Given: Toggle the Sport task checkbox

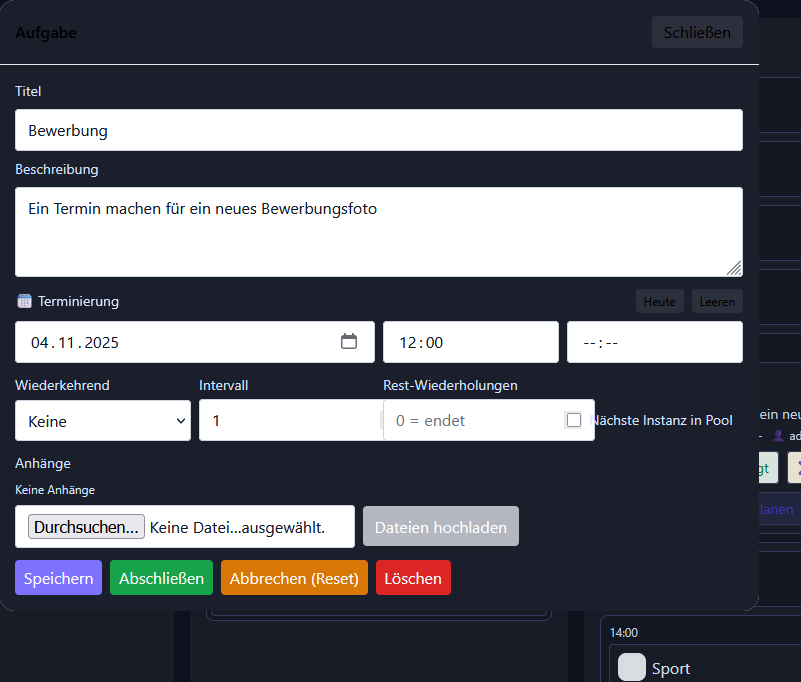Looking at the screenshot, I should 632,667.
